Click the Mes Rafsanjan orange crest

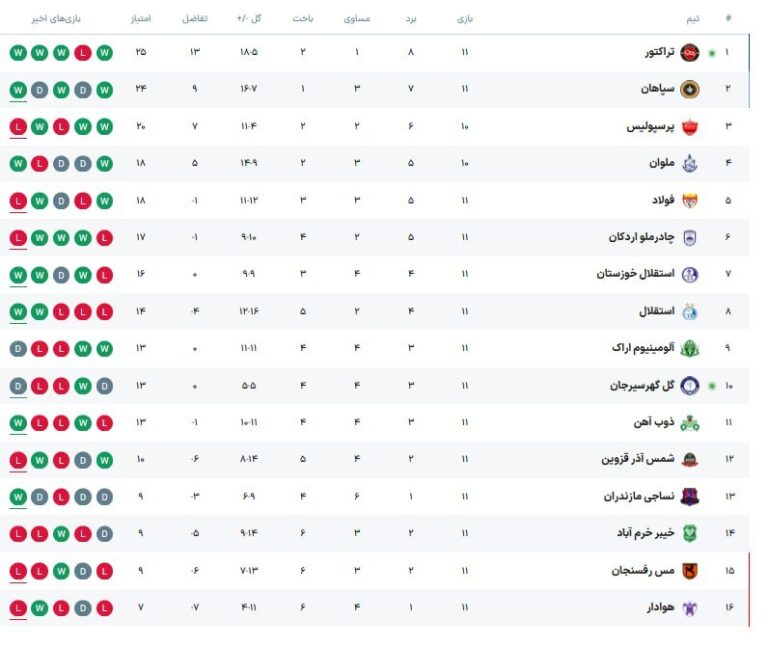[x=690, y=571]
